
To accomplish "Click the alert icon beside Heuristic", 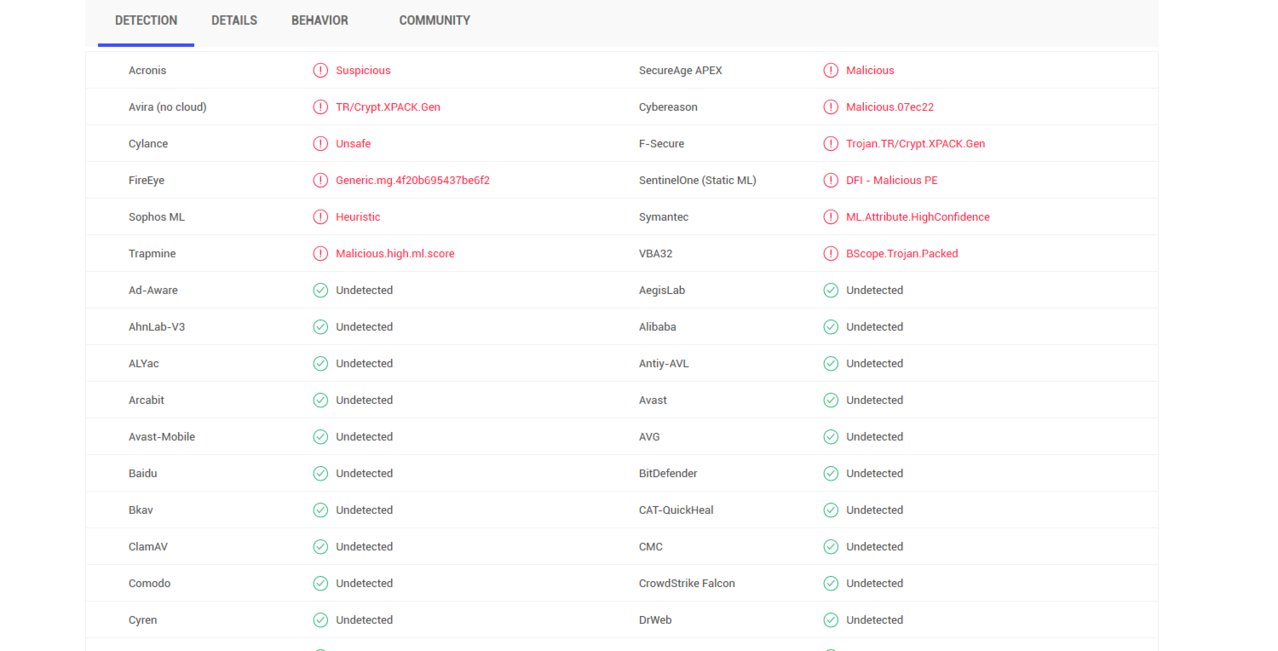I will click(x=320, y=217).
